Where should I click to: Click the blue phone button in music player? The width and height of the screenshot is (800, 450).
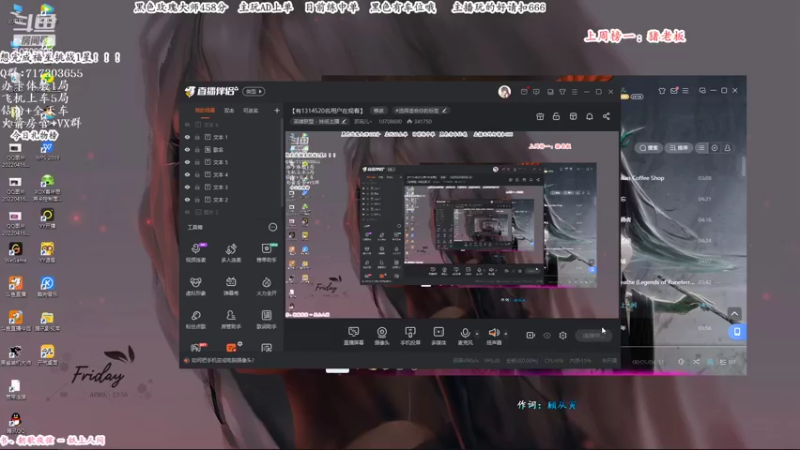click(737, 332)
